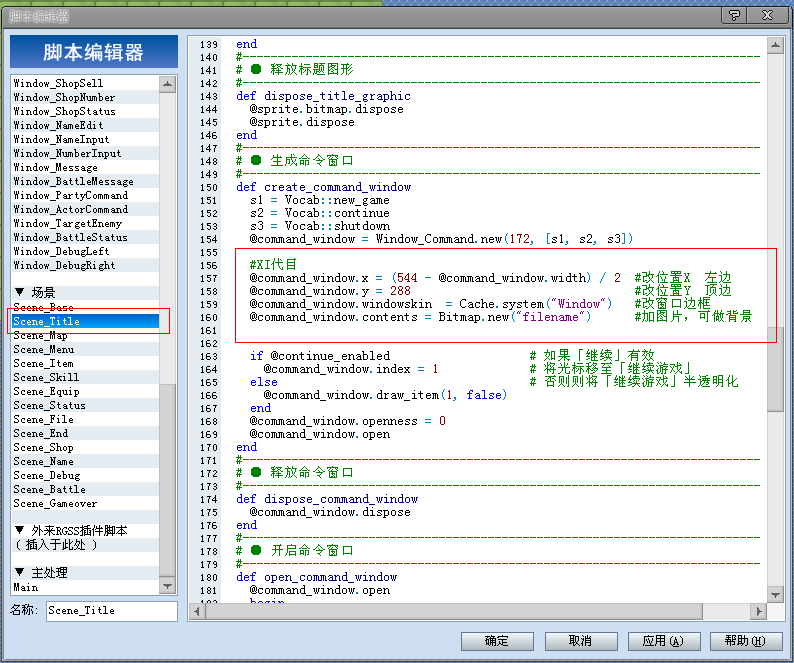Click the code editor vertical scrollbar thumb
Viewport: 794px width, 663px height.
pyautogui.click(x=775, y=370)
